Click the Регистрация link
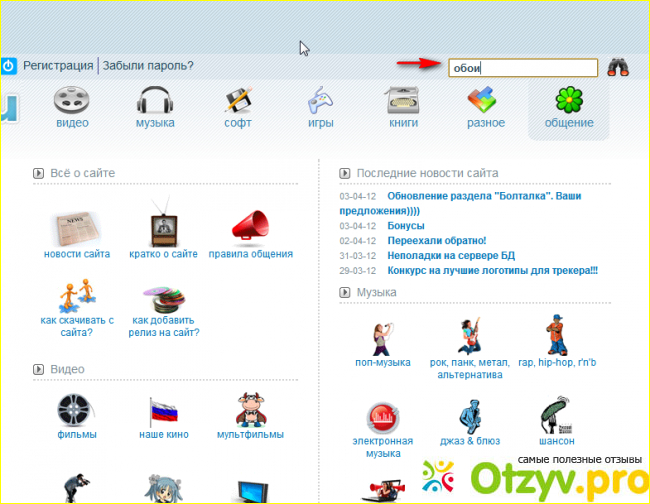Image resolution: width=650 pixels, height=504 pixels. pyautogui.click(x=58, y=66)
